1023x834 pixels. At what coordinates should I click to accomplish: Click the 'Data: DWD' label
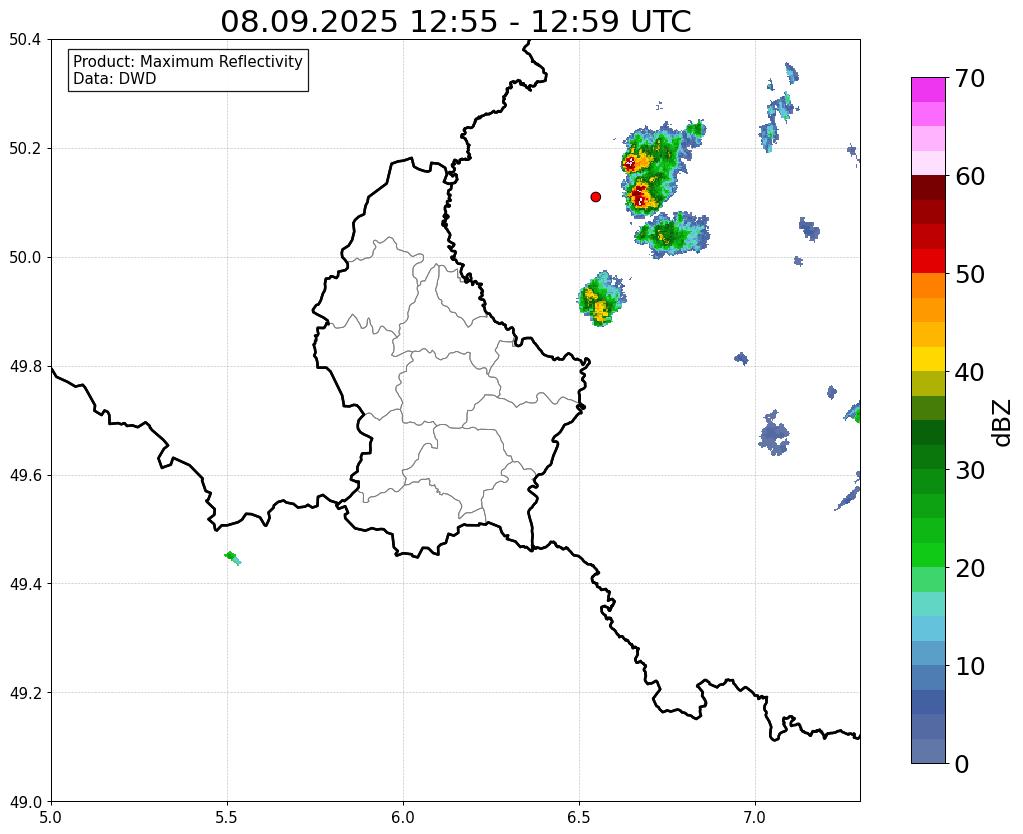coord(115,79)
